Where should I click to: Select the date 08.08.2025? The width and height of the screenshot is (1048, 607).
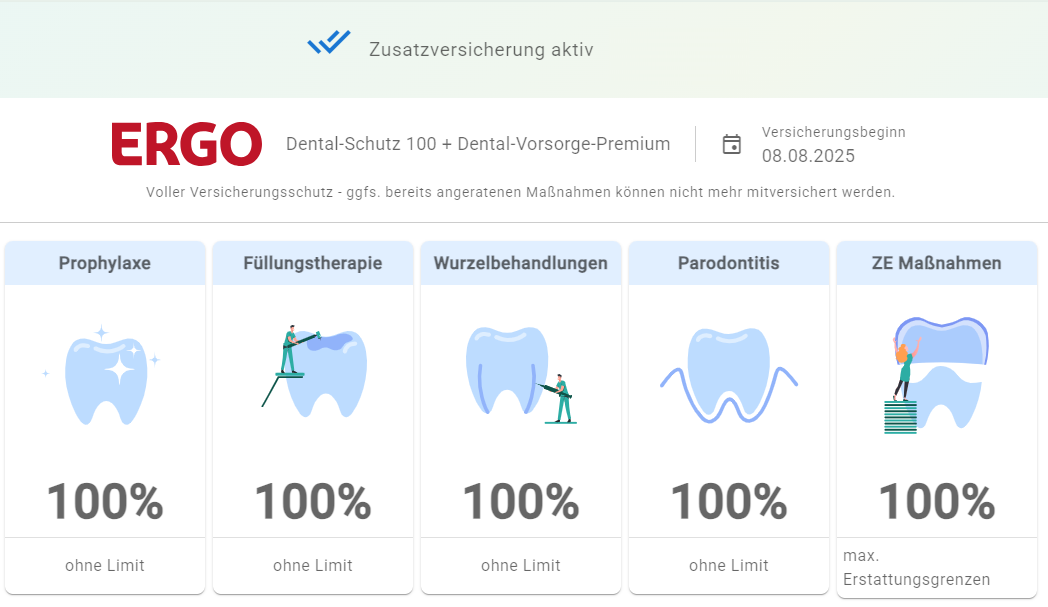(808, 156)
